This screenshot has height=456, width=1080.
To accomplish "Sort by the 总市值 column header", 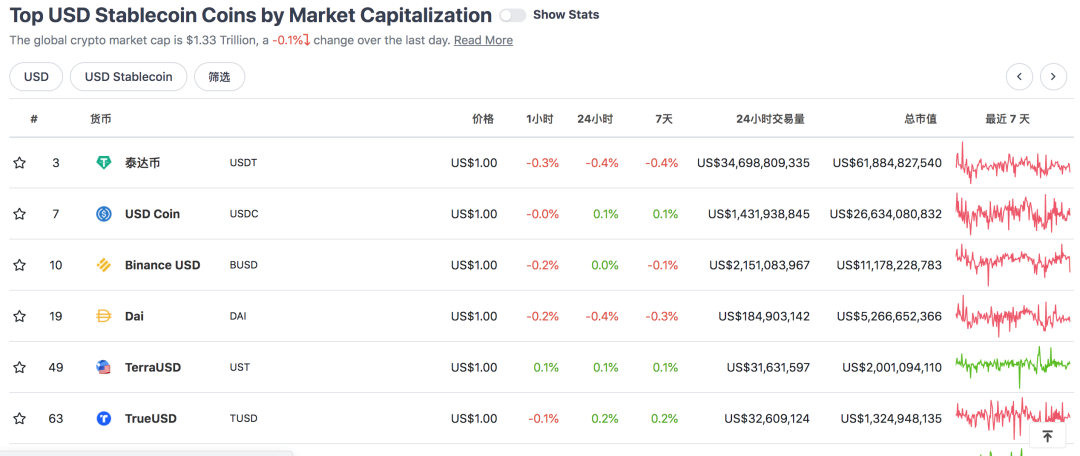I will tap(920, 119).
